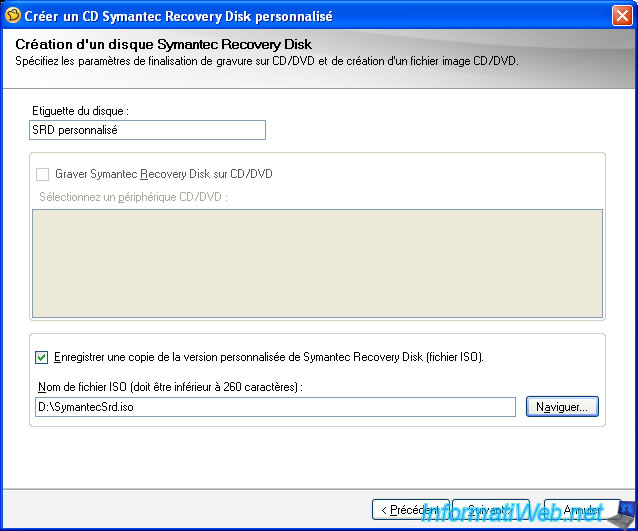This screenshot has width=638, height=531.
Task: Cancel the wizard with Annuler button
Action: click(x=582, y=509)
